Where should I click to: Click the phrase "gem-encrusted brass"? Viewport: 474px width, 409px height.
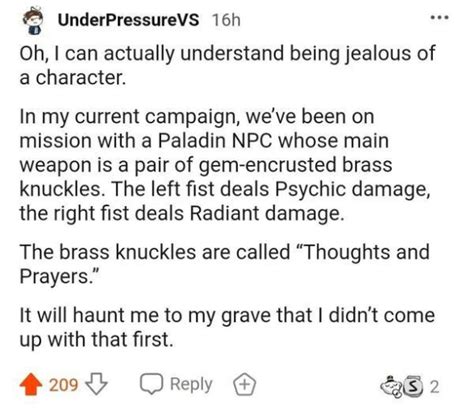pos(295,165)
